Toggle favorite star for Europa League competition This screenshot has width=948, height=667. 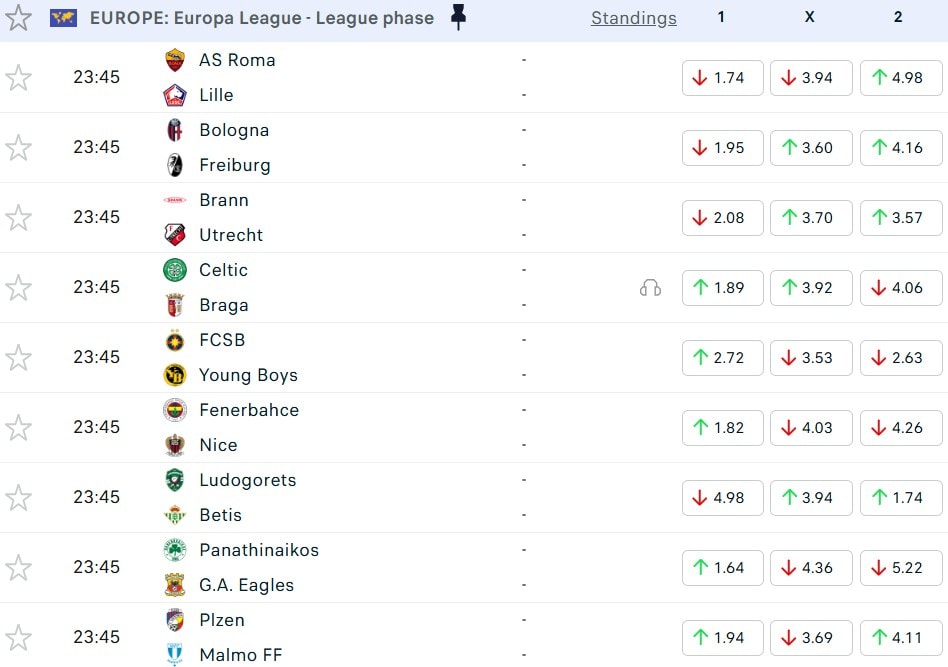[19, 18]
